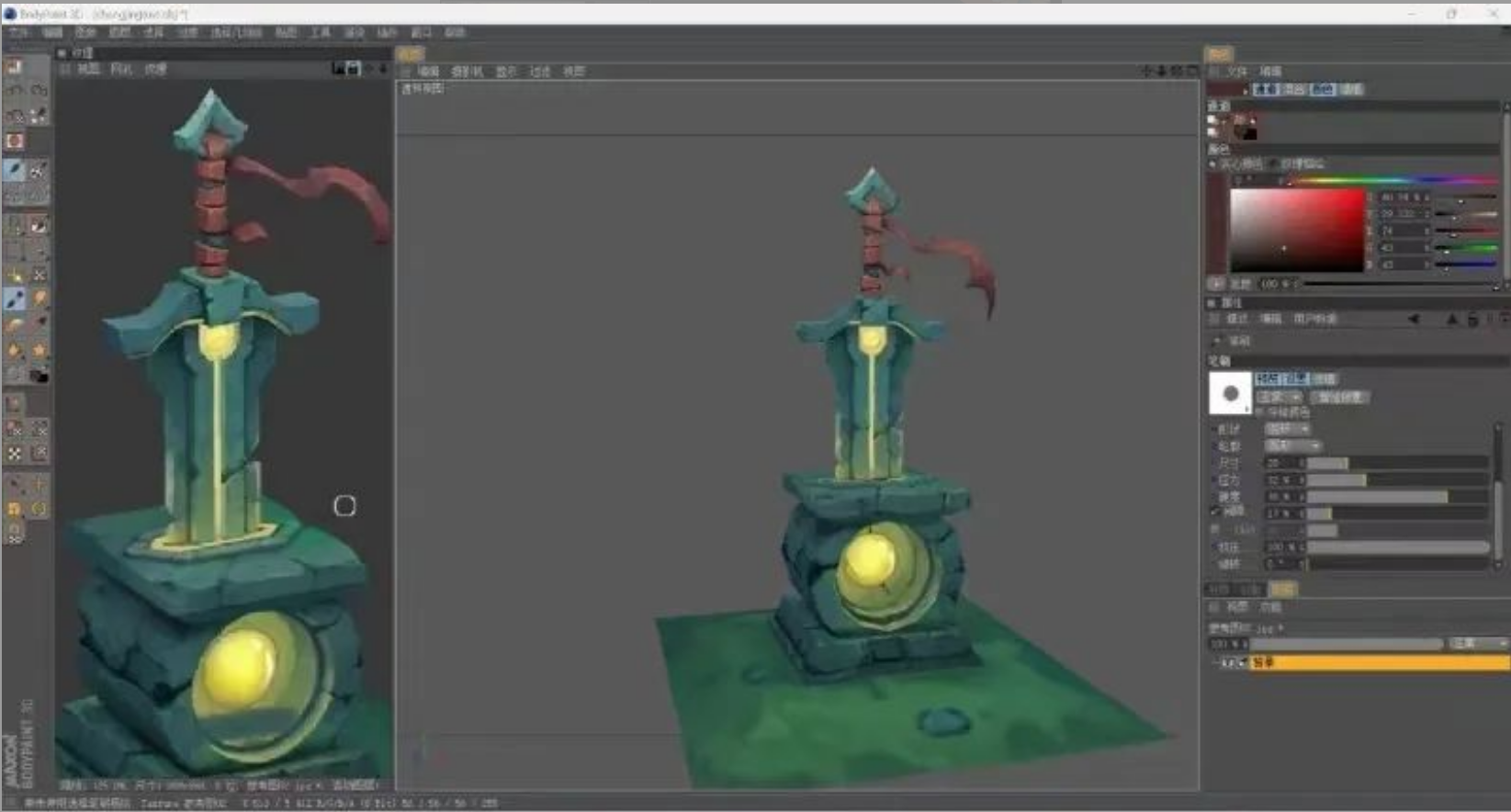Click the rainbow hue slider strip
This screenshot has width=1511, height=812.
(1392, 180)
